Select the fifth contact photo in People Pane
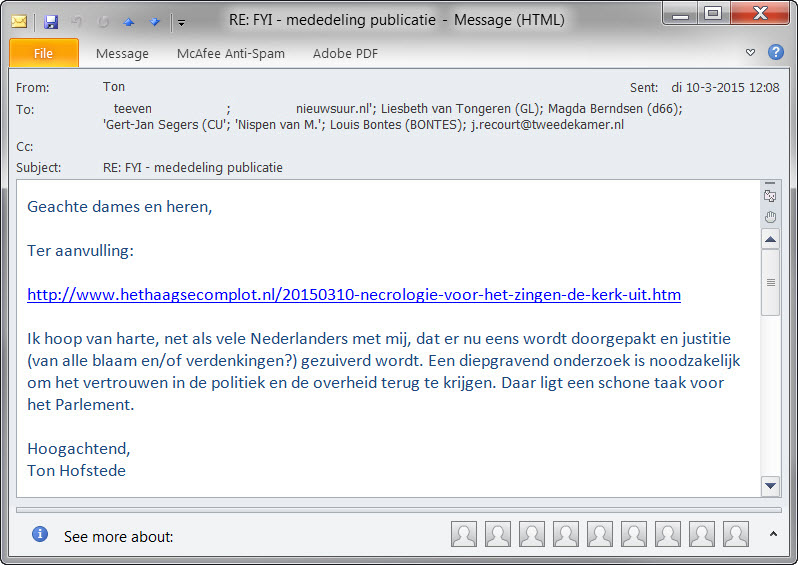 point(600,534)
